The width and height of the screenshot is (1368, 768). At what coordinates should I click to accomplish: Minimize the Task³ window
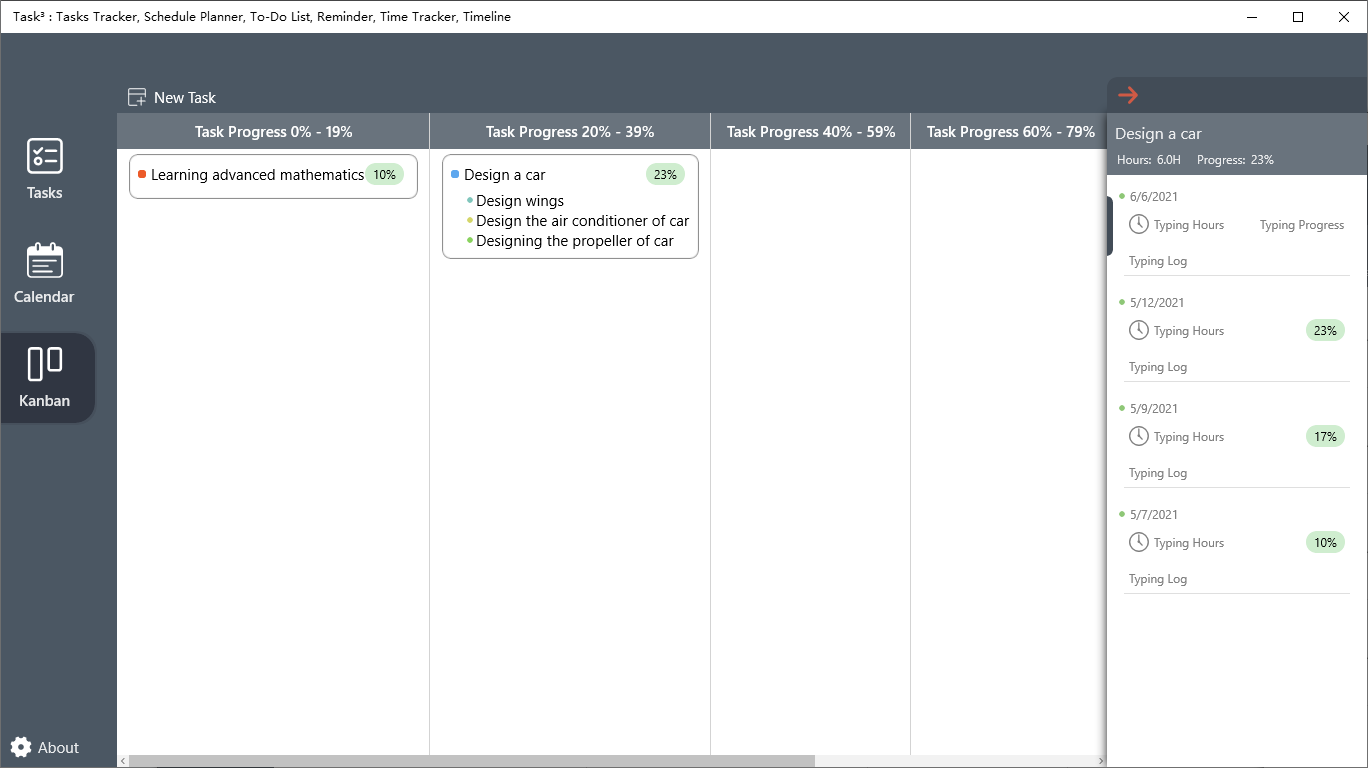pyautogui.click(x=1252, y=16)
